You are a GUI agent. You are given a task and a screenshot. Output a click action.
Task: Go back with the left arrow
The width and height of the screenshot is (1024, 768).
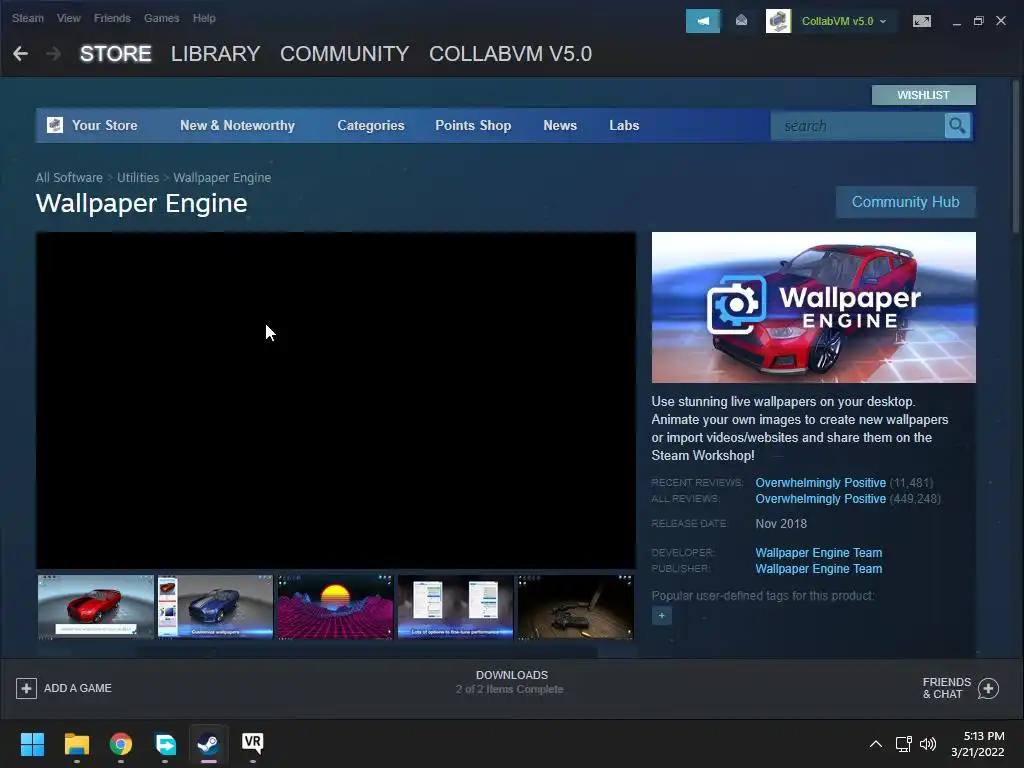point(20,54)
